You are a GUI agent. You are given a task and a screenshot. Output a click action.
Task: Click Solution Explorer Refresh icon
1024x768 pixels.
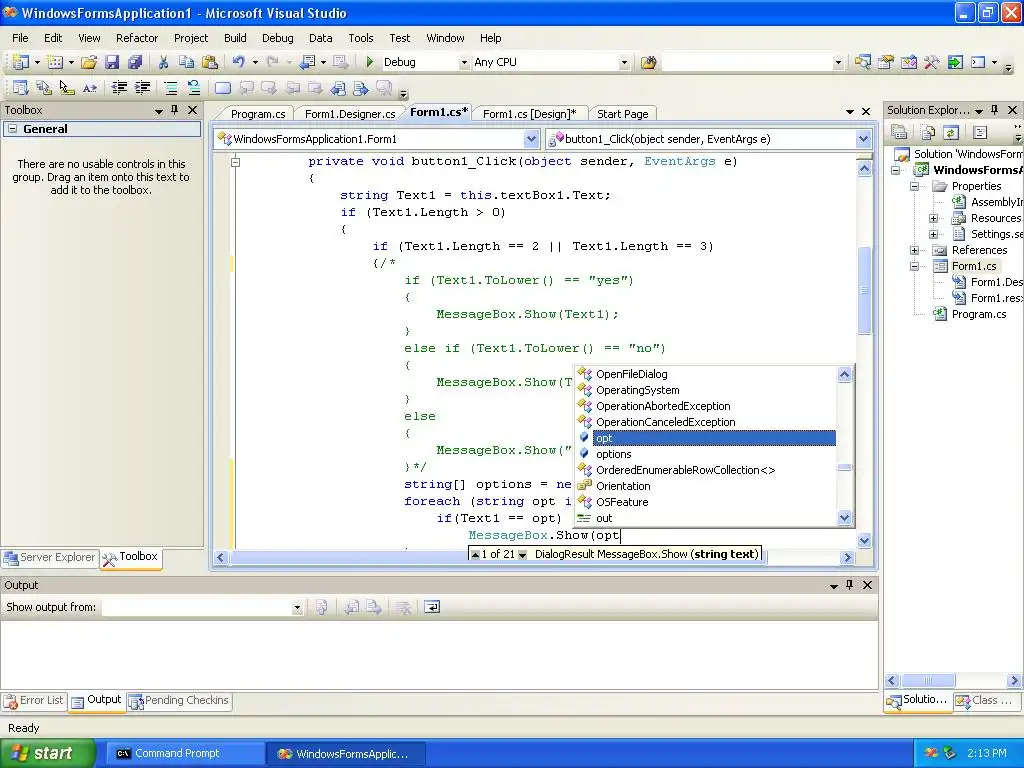point(951,133)
